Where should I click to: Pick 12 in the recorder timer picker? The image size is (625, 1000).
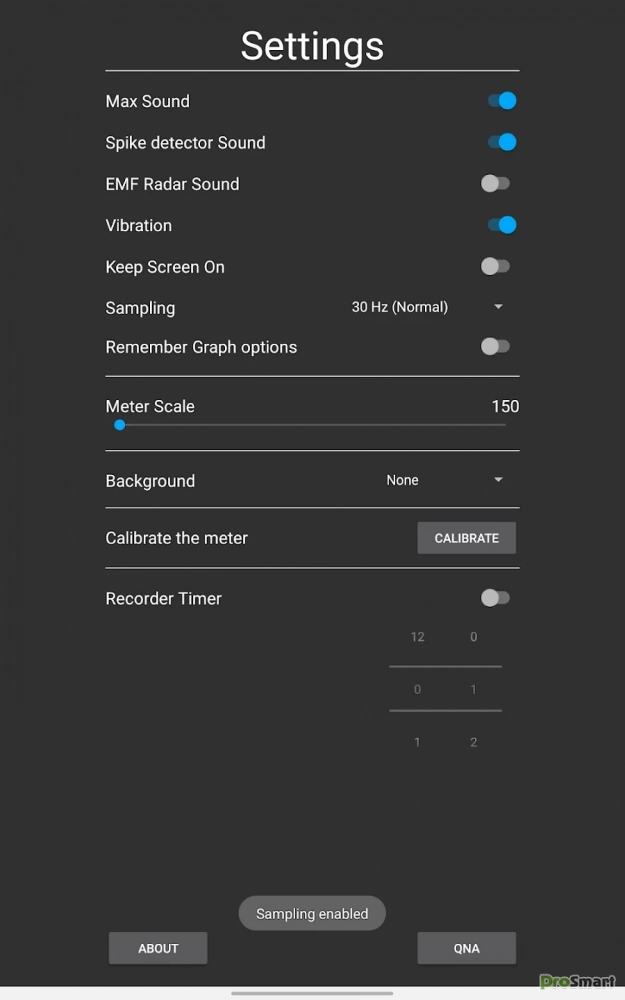[x=417, y=637]
